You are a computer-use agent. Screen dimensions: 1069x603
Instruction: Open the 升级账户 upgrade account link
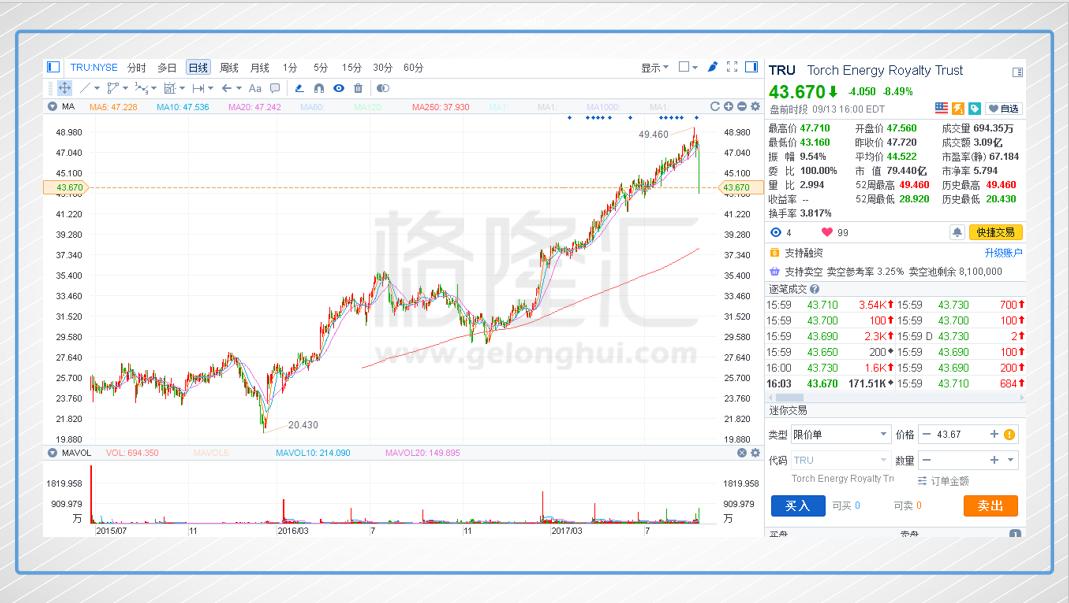click(1004, 253)
